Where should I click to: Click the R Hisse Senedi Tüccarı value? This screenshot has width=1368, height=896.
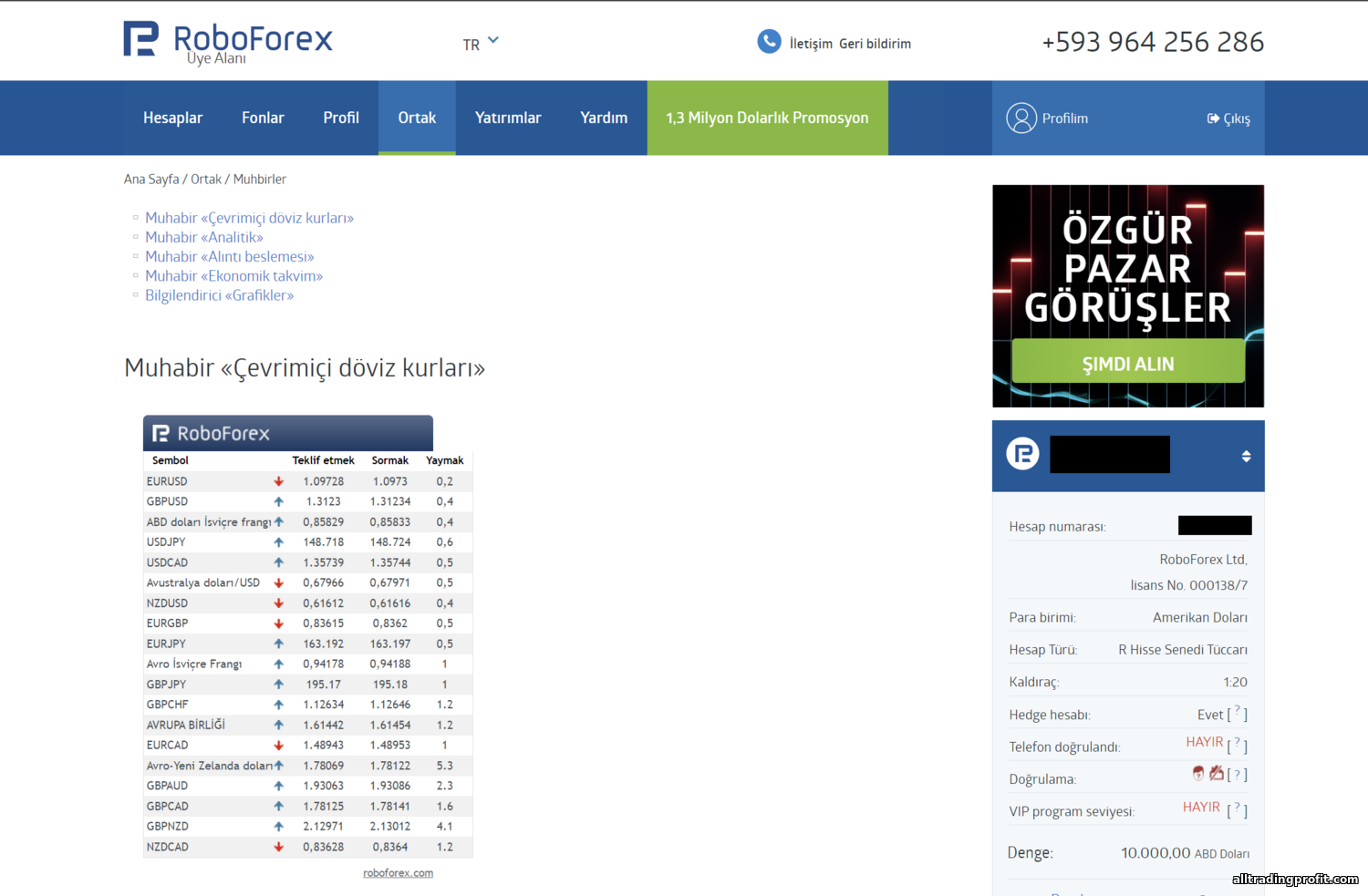pyautogui.click(x=1183, y=650)
